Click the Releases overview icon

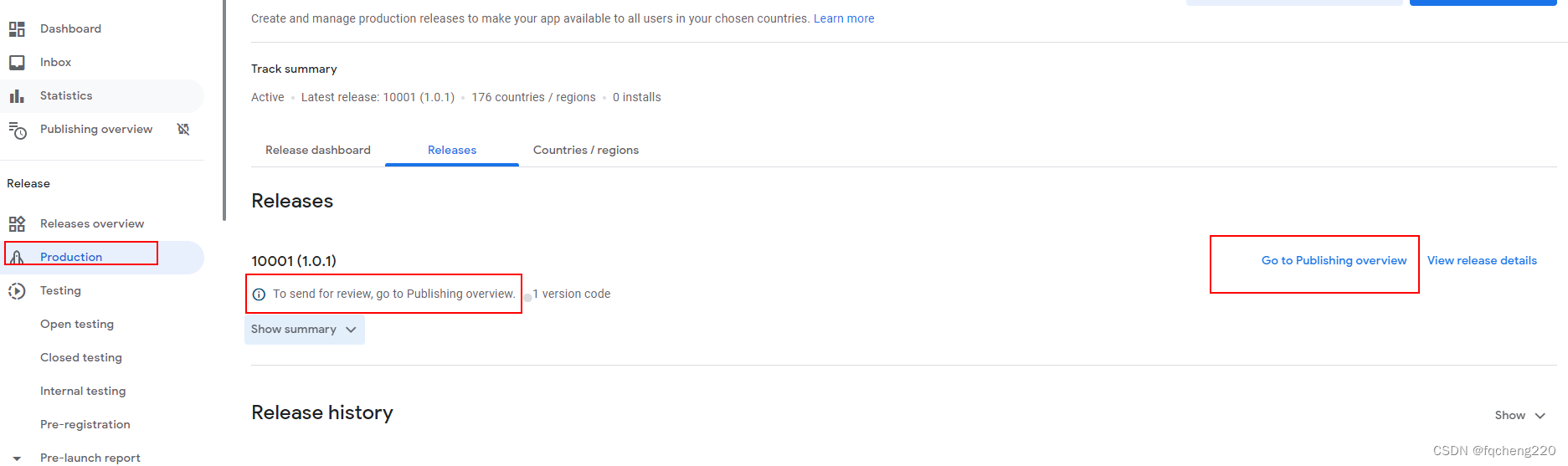17,223
